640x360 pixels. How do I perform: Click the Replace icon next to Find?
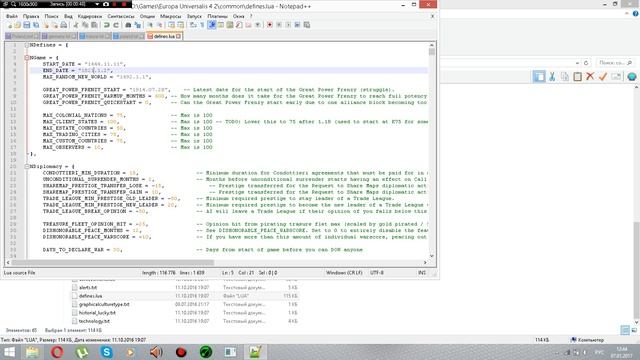coord(138,25)
